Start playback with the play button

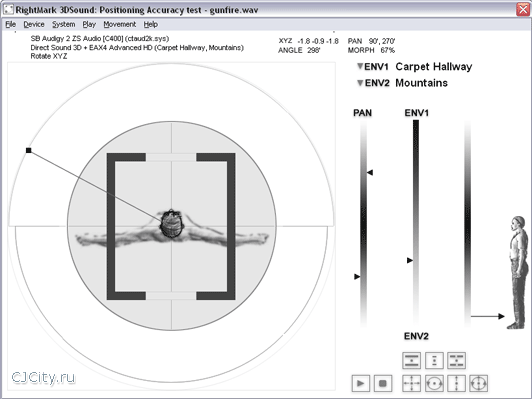(x=360, y=383)
